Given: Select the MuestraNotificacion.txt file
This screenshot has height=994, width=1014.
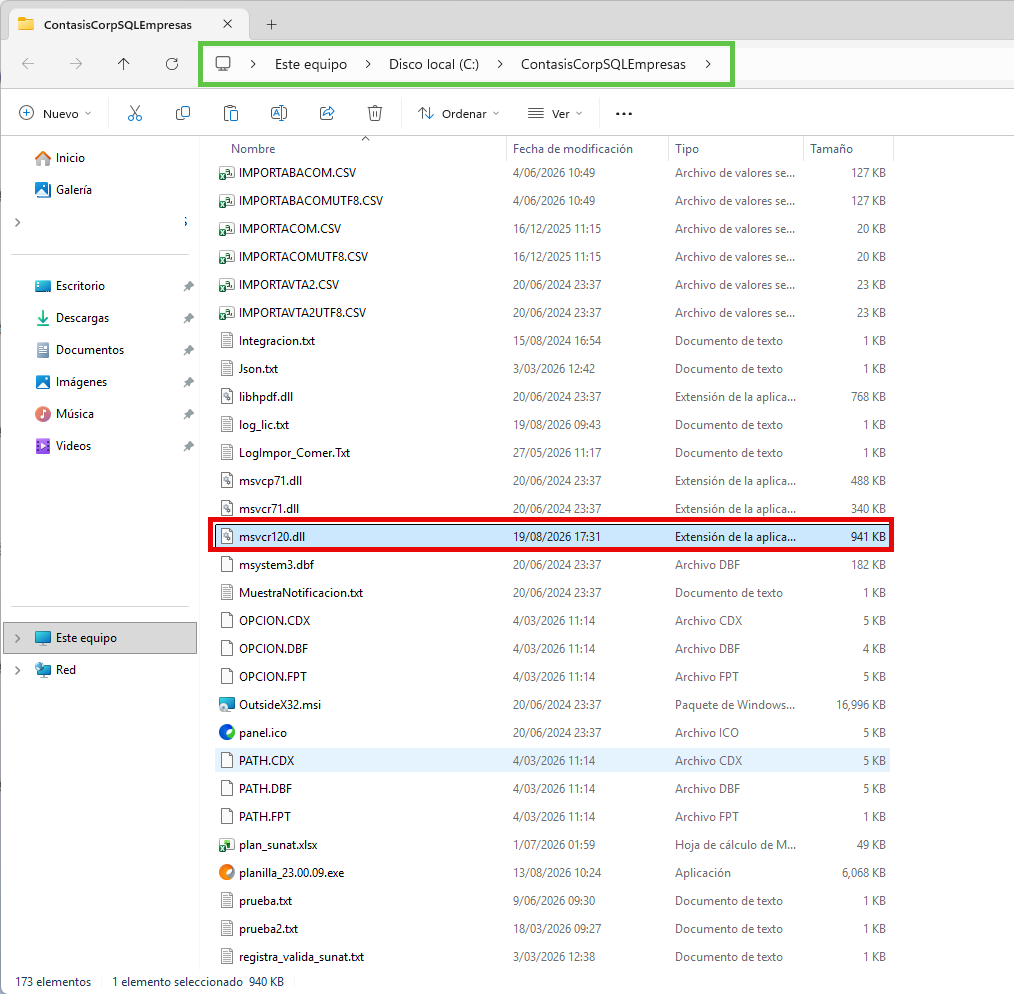Looking at the screenshot, I should [x=552, y=592].
